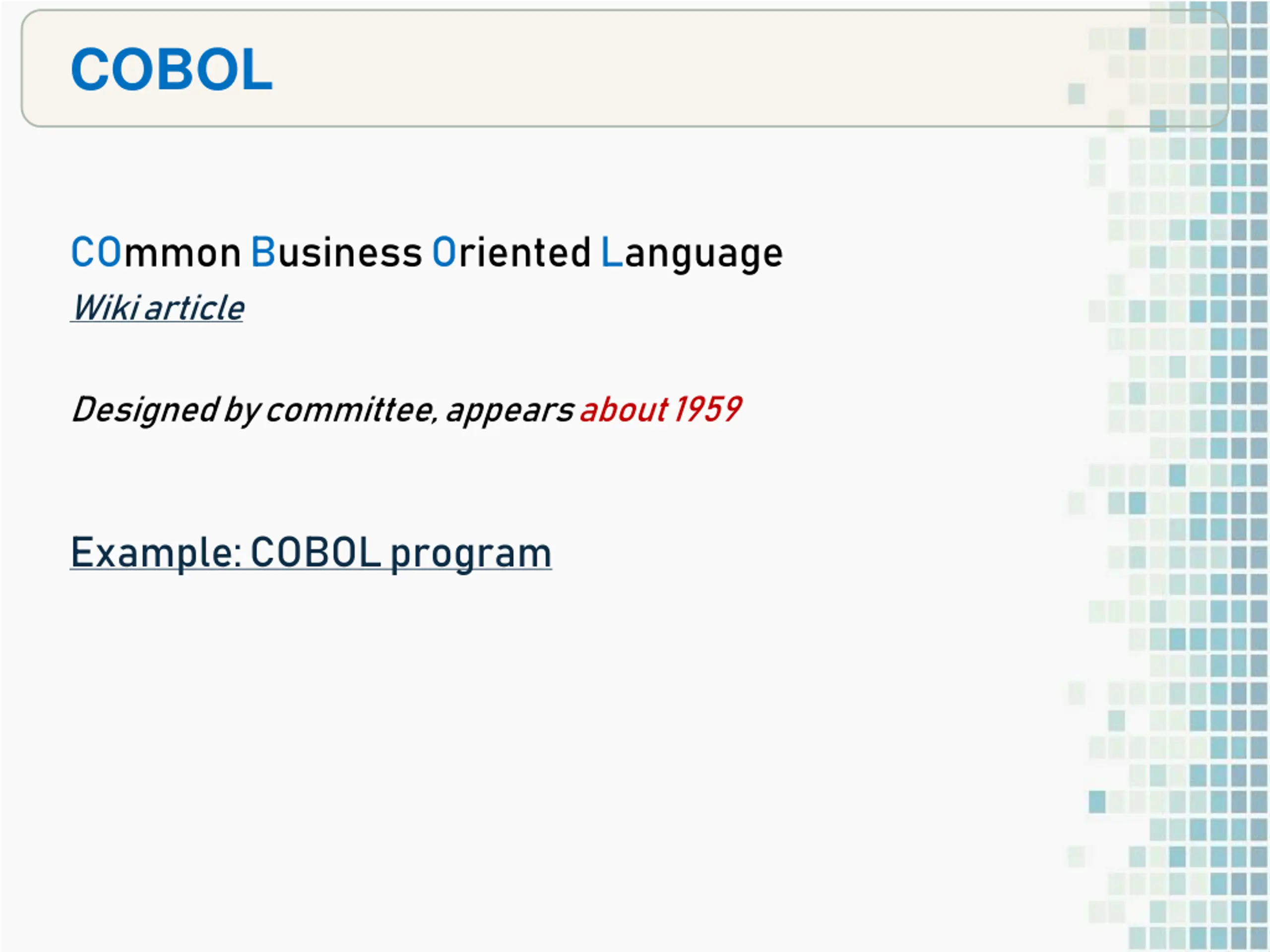The height and width of the screenshot is (952, 1270).
Task: Click the blue letter B of Business
Action: [x=263, y=252]
